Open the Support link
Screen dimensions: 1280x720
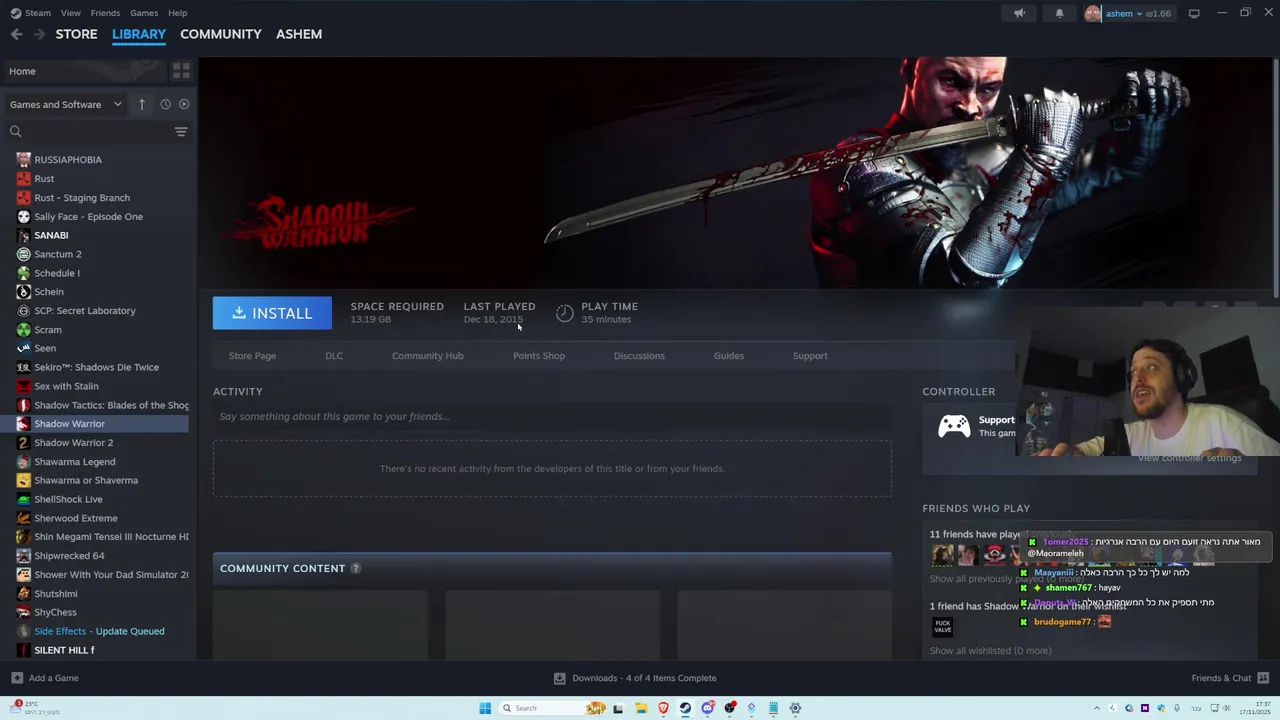[810, 356]
